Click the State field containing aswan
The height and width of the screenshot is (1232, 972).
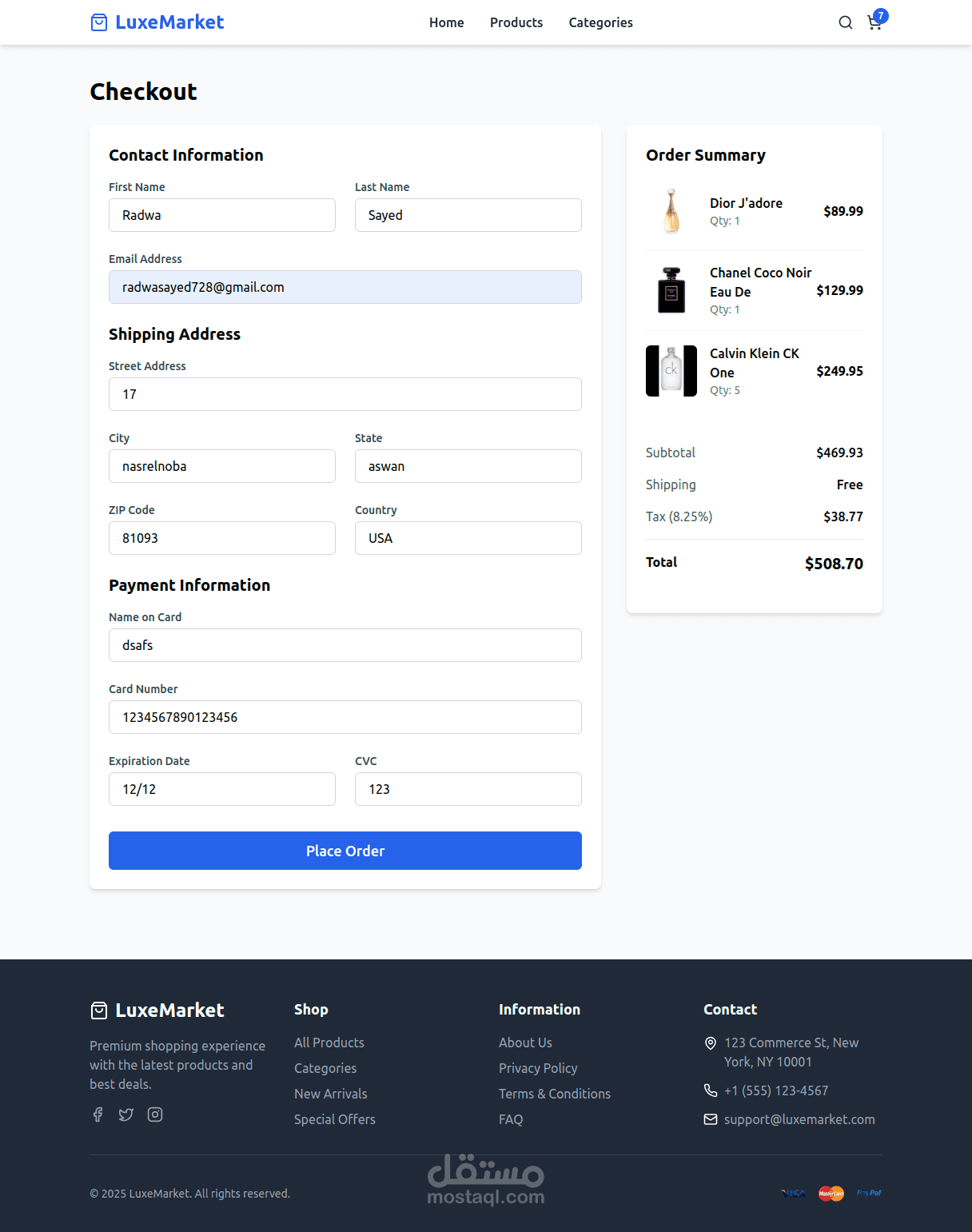click(x=468, y=466)
